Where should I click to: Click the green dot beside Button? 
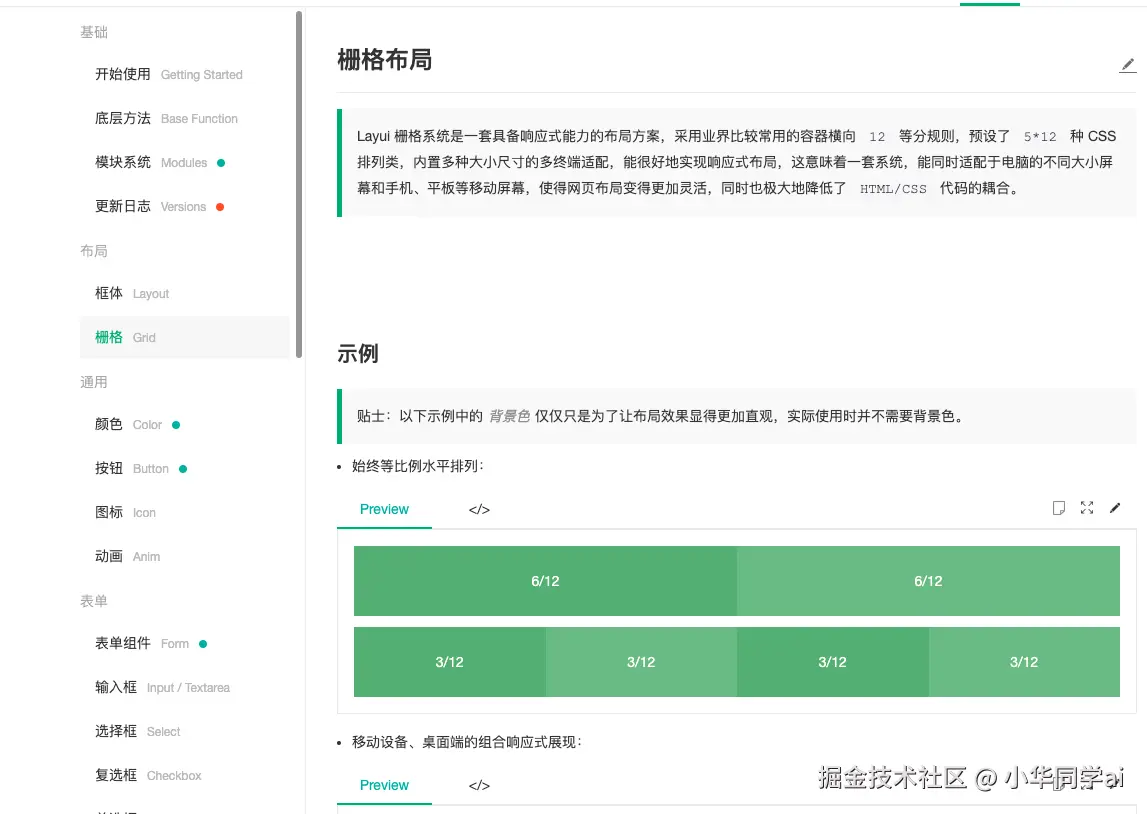click(x=183, y=469)
